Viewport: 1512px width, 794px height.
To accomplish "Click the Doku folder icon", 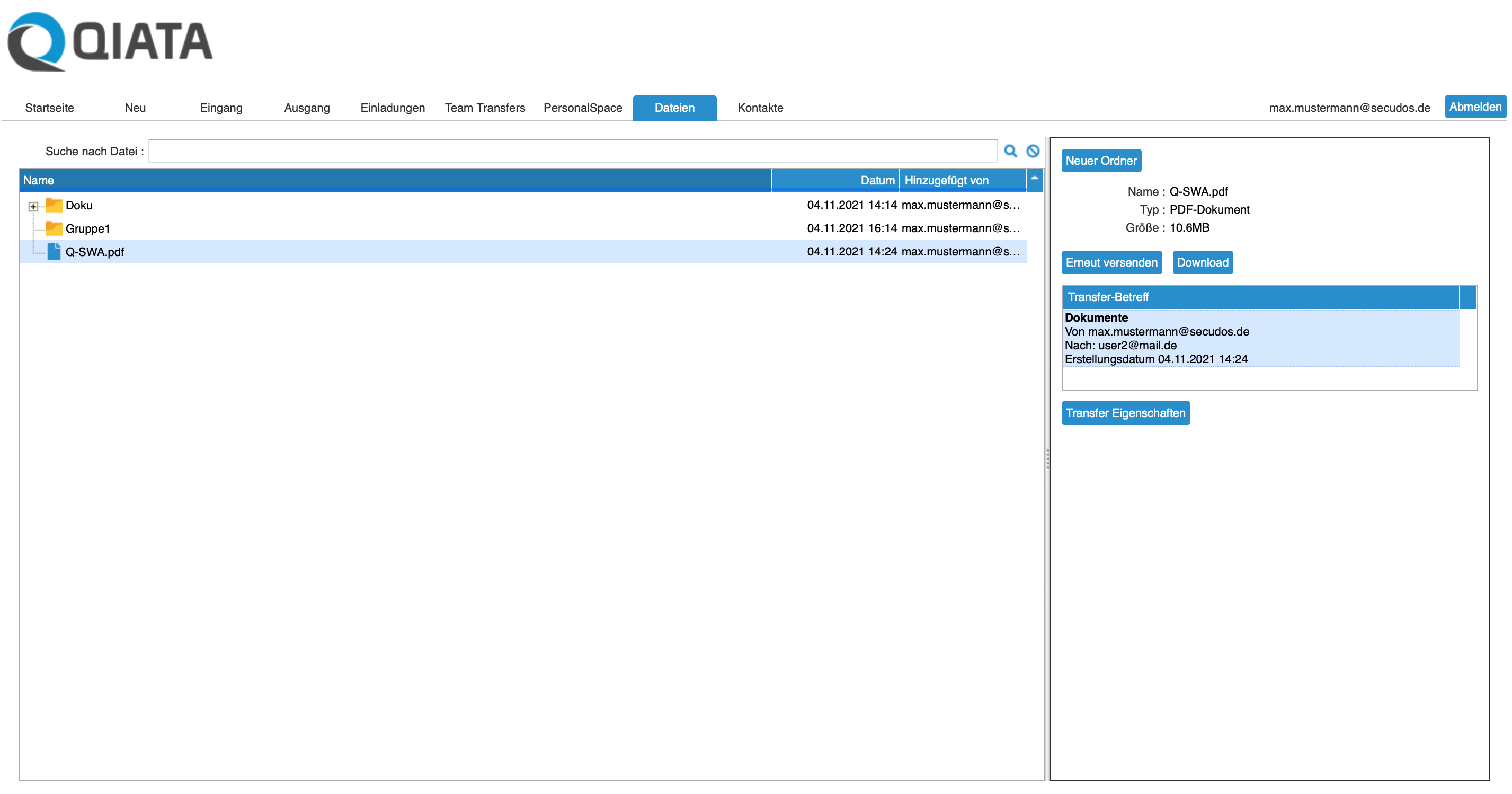I will (x=54, y=205).
